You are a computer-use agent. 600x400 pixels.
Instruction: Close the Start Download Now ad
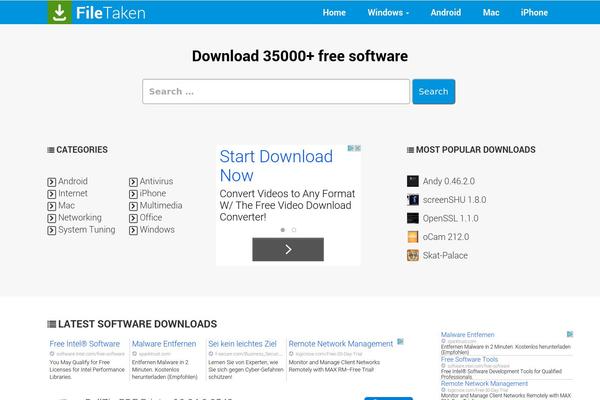tap(358, 148)
